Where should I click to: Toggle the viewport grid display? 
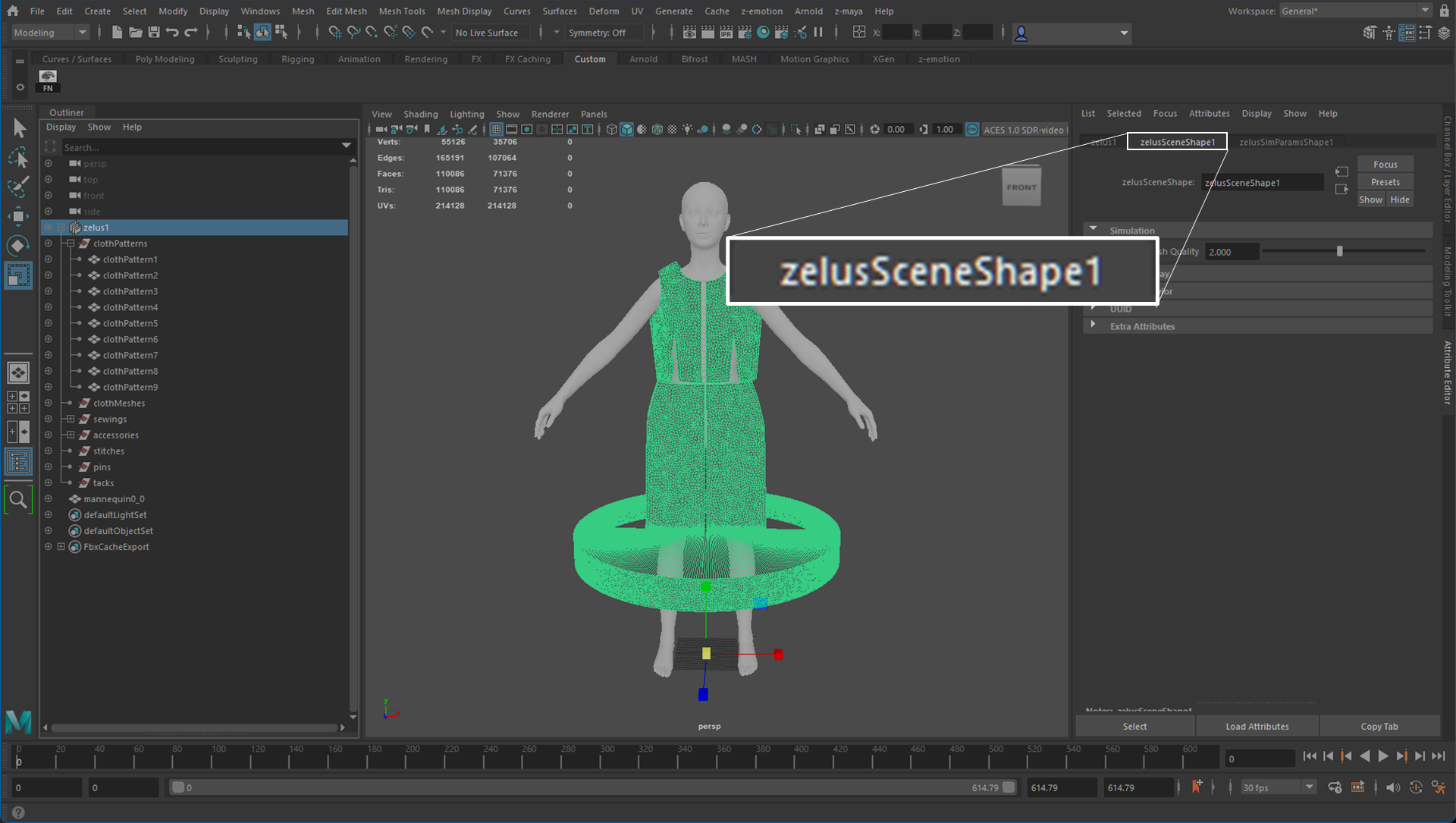tap(496, 130)
